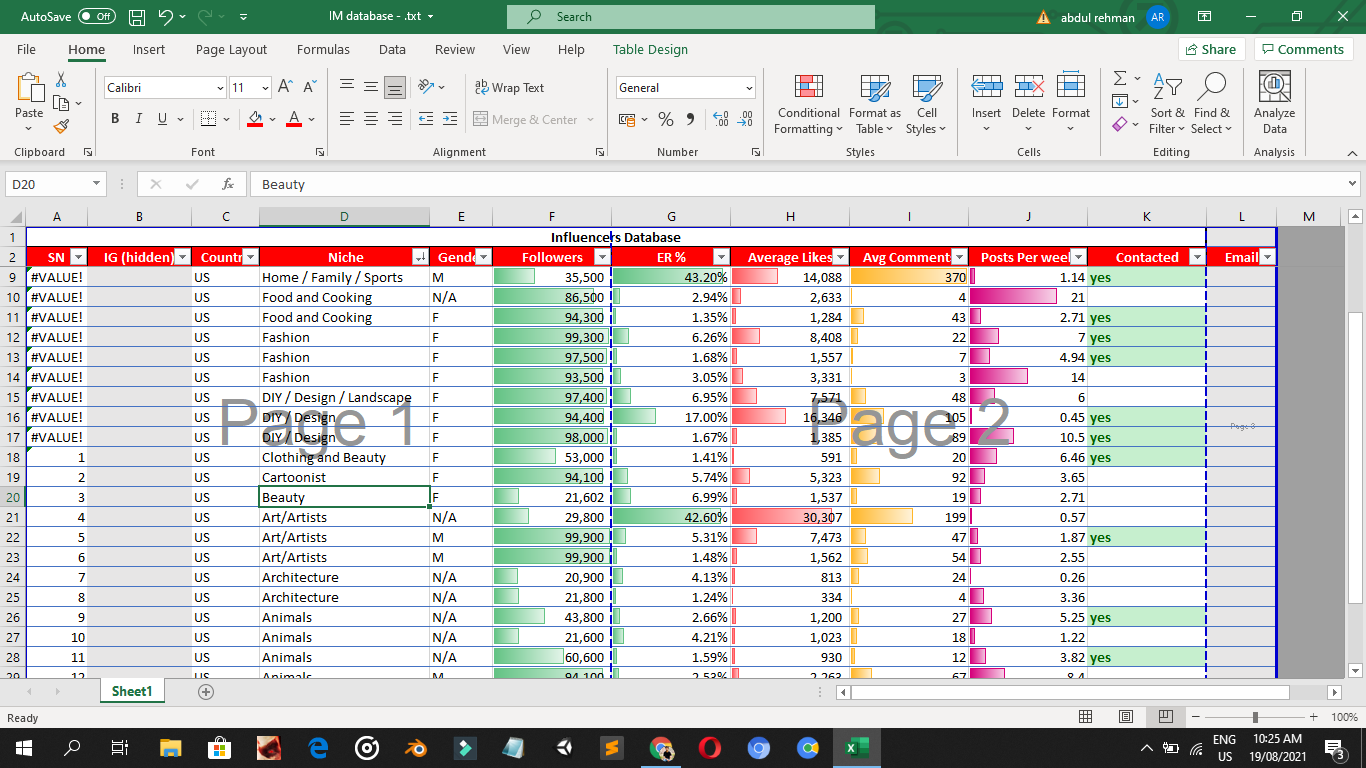Toggle Wrap Text for the cell
This screenshot has width=1366, height=768.
pos(509,88)
